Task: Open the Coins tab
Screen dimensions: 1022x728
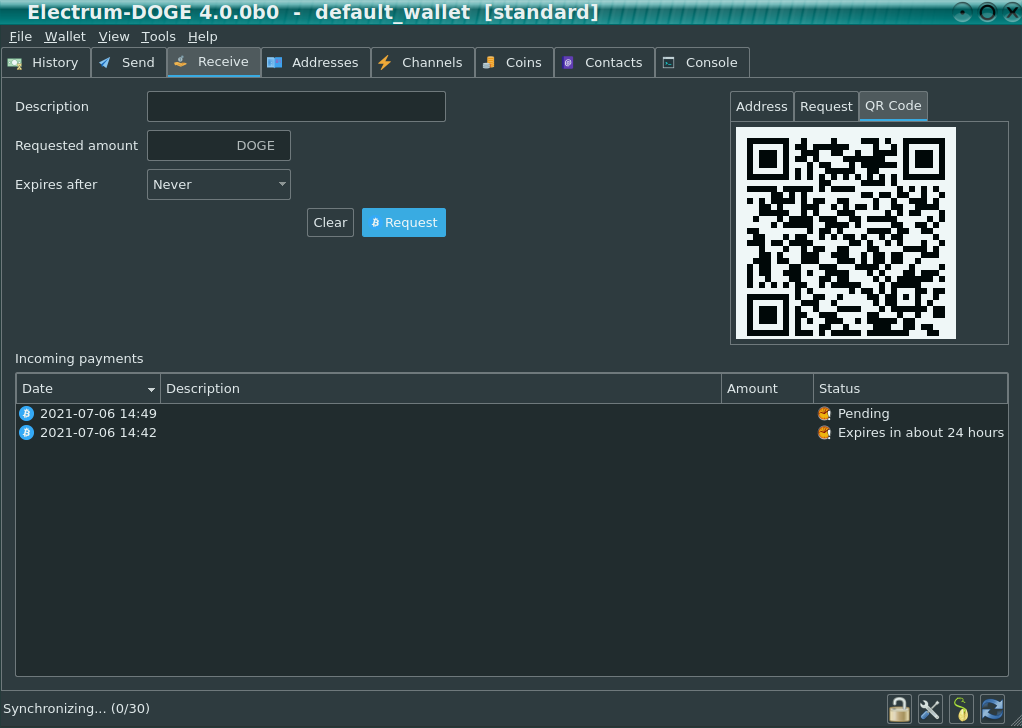Action: pos(514,63)
